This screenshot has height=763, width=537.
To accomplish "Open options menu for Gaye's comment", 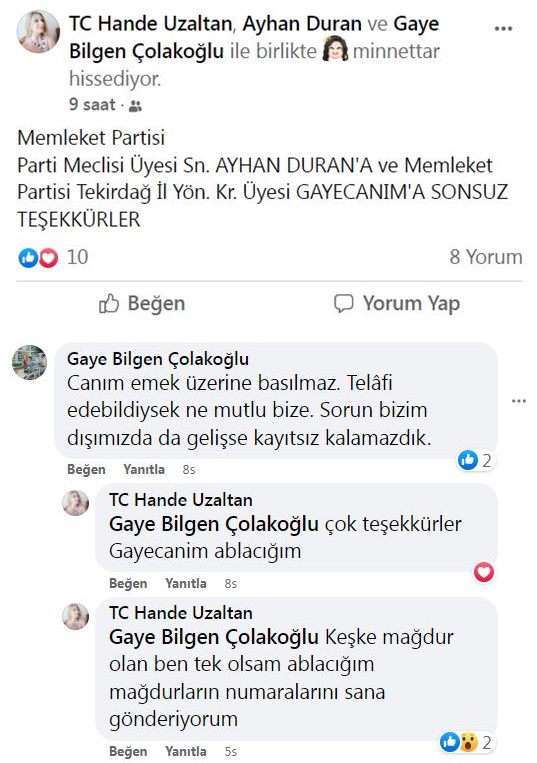I will 519,401.
